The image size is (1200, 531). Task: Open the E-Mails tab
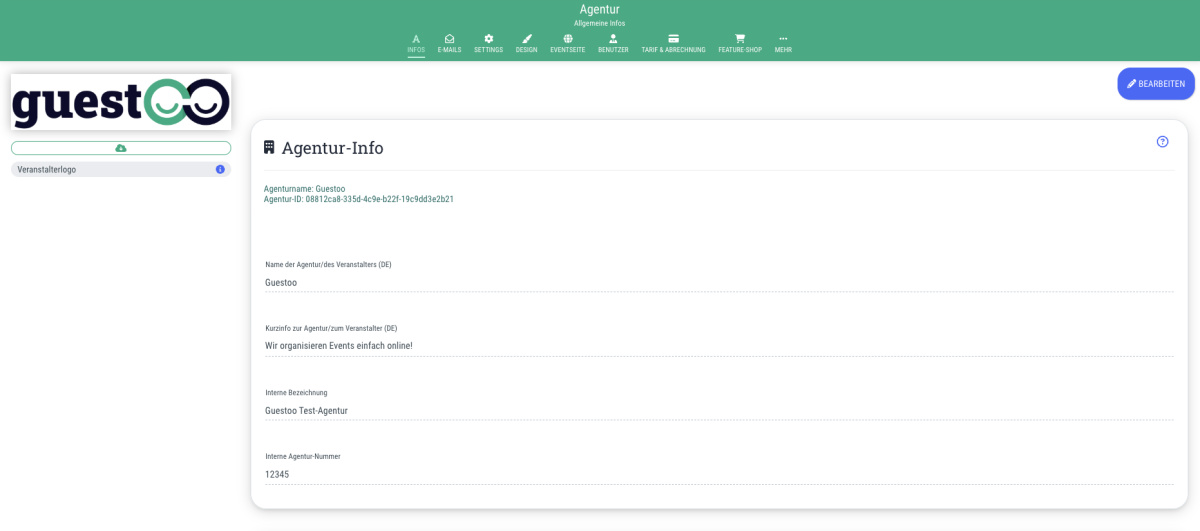click(449, 44)
